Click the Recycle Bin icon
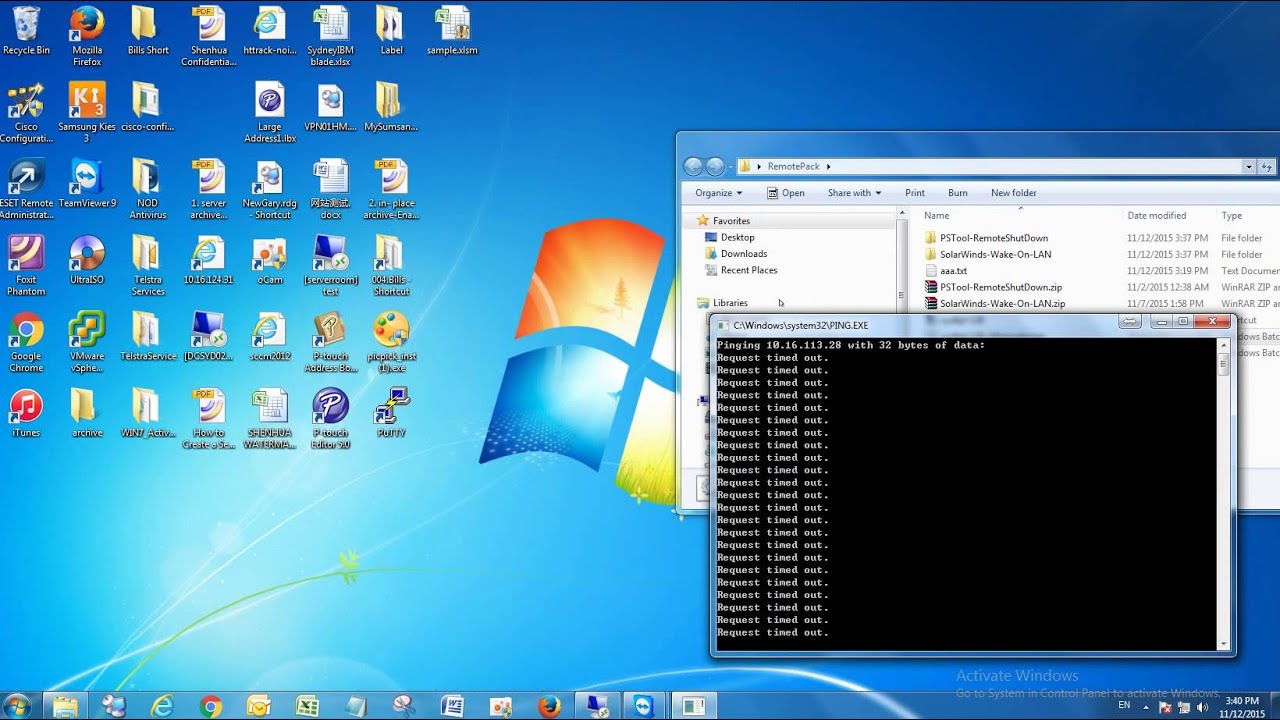 tap(26, 31)
